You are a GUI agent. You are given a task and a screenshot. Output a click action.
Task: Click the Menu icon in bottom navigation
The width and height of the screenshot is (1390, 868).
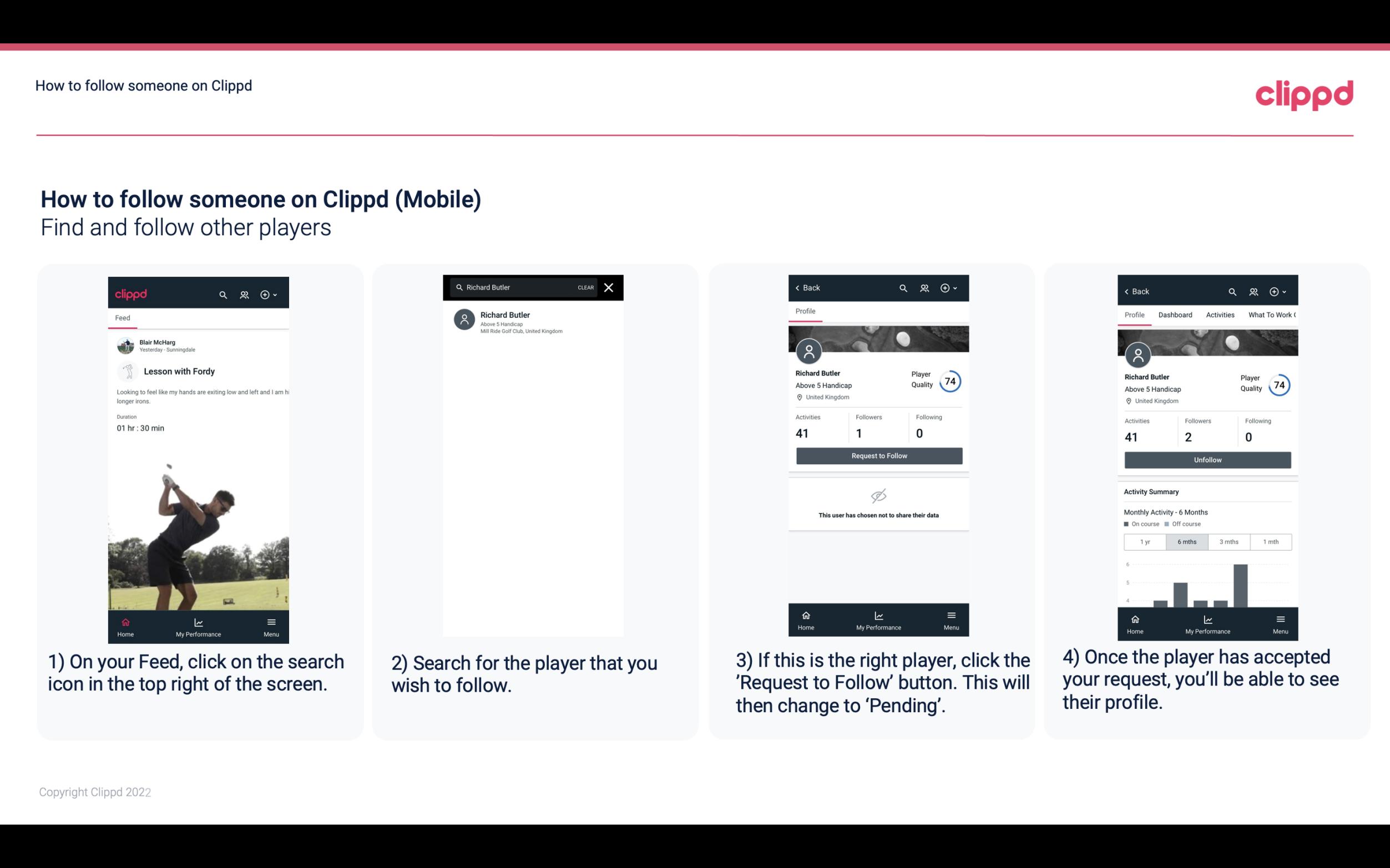click(272, 622)
